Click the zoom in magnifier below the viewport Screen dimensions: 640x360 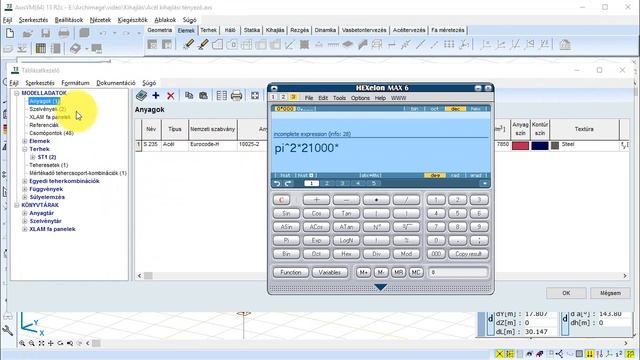(22, 343)
